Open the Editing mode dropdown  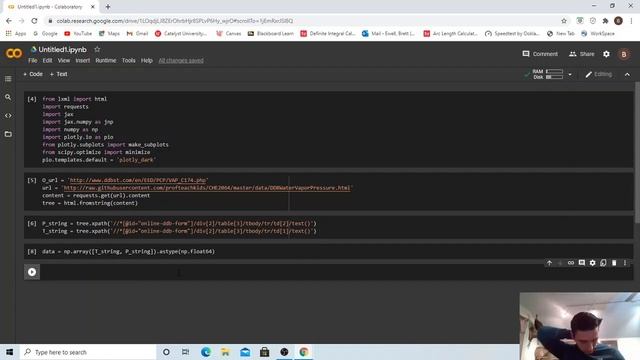tap(599, 74)
